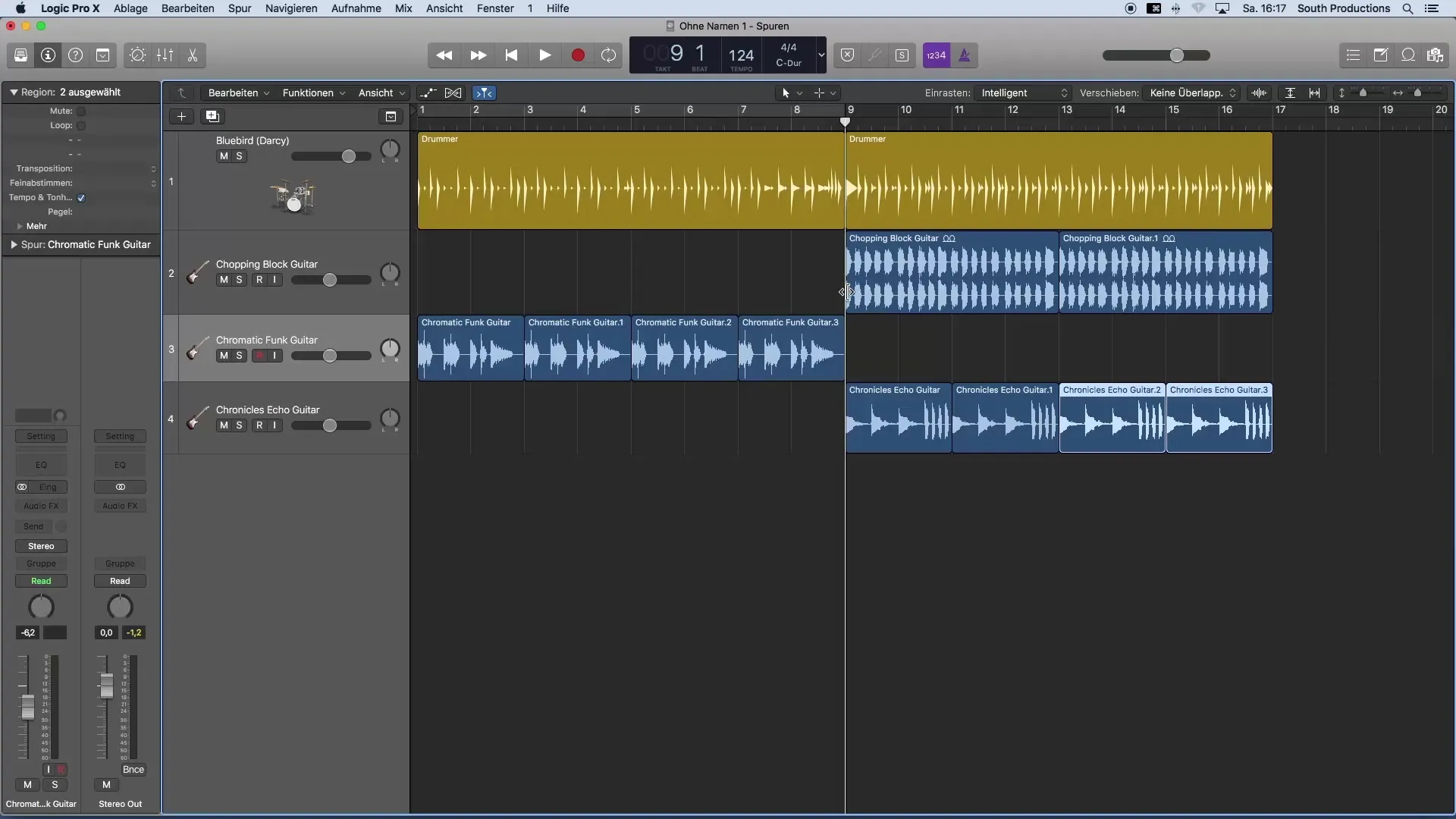1456x819 pixels.
Task: Open the Mix menu
Action: pyautogui.click(x=403, y=8)
